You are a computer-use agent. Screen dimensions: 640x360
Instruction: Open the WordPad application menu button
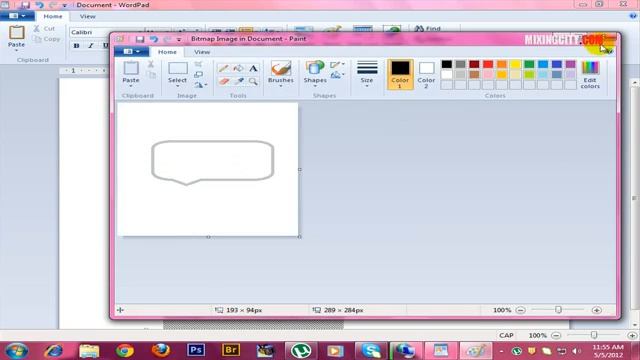17,16
